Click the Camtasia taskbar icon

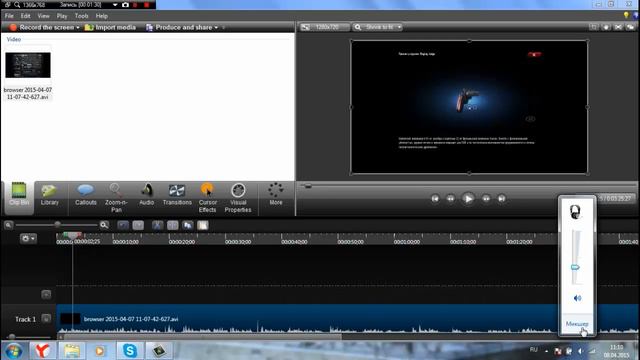click(x=159, y=351)
